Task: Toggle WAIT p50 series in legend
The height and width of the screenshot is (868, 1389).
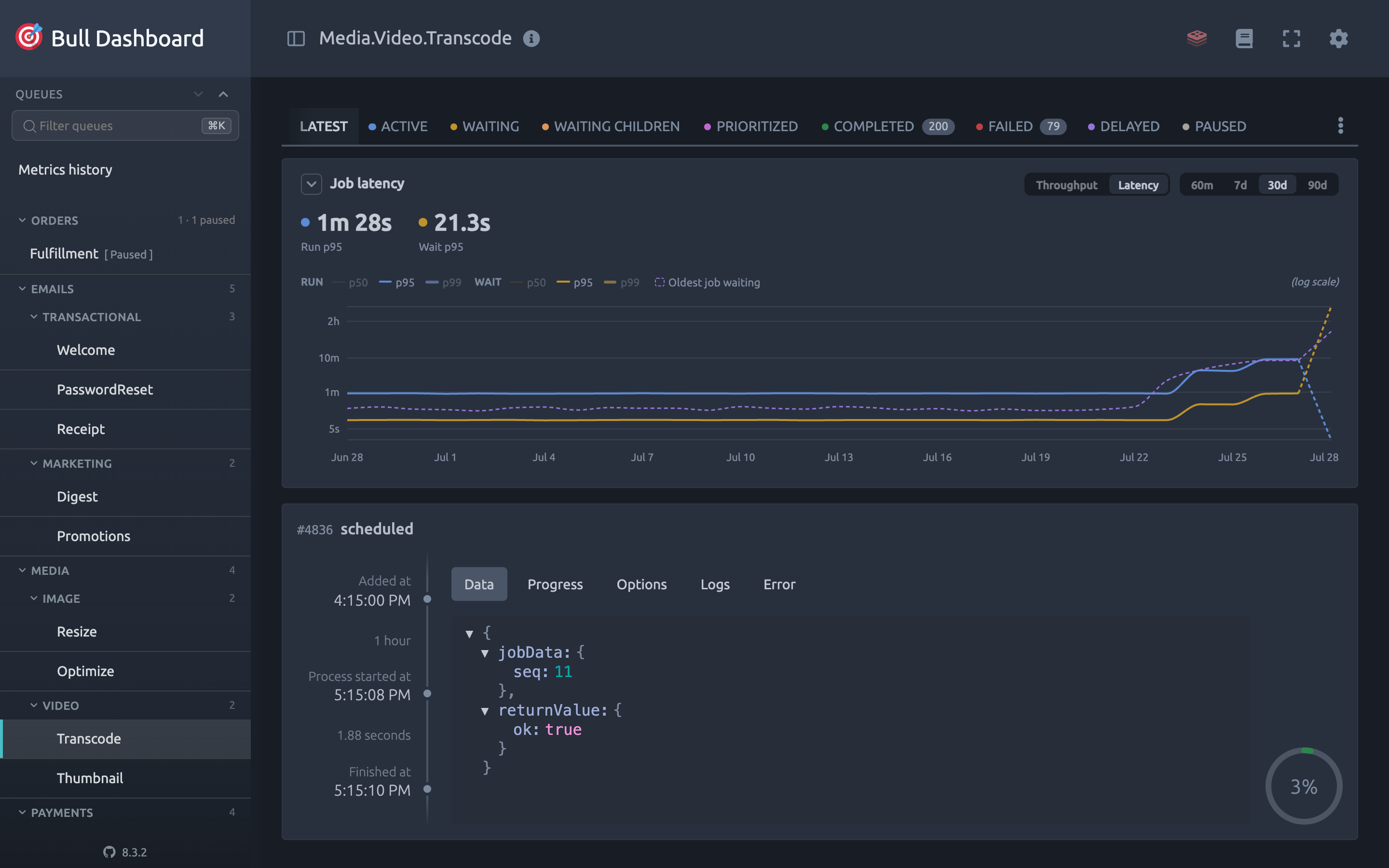Action: click(528, 283)
